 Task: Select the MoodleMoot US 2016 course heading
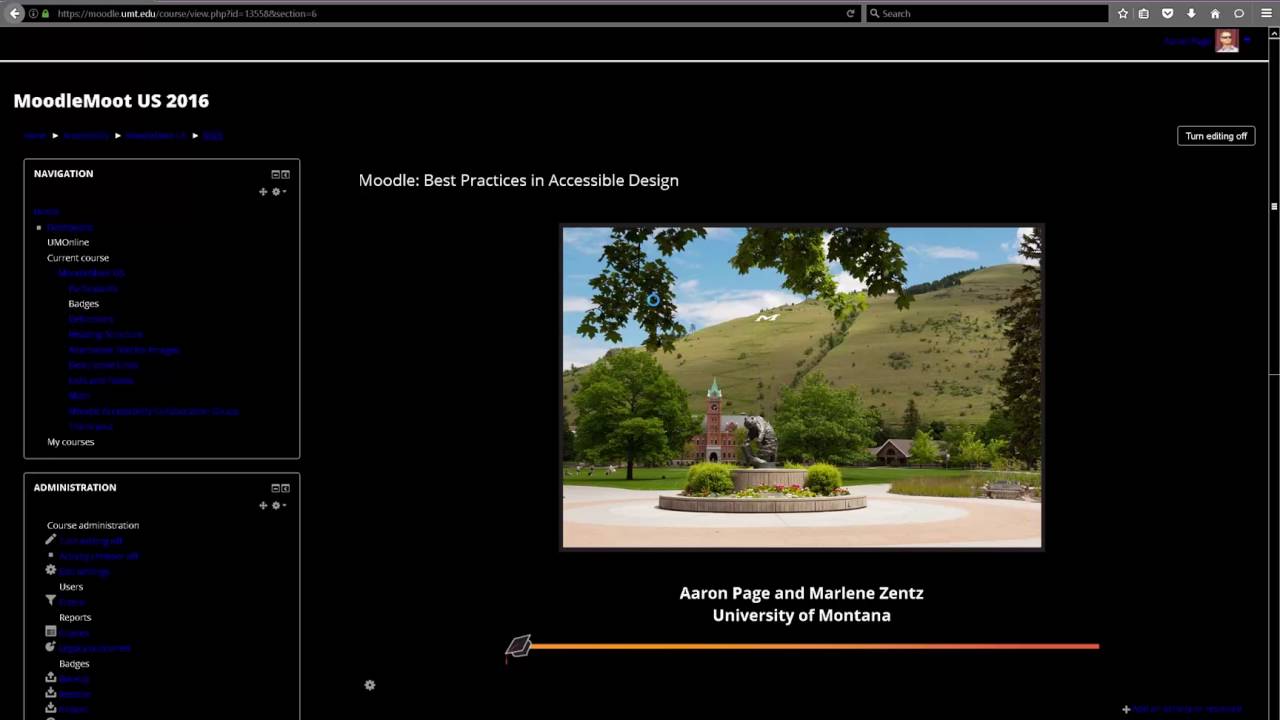point(111,101)
